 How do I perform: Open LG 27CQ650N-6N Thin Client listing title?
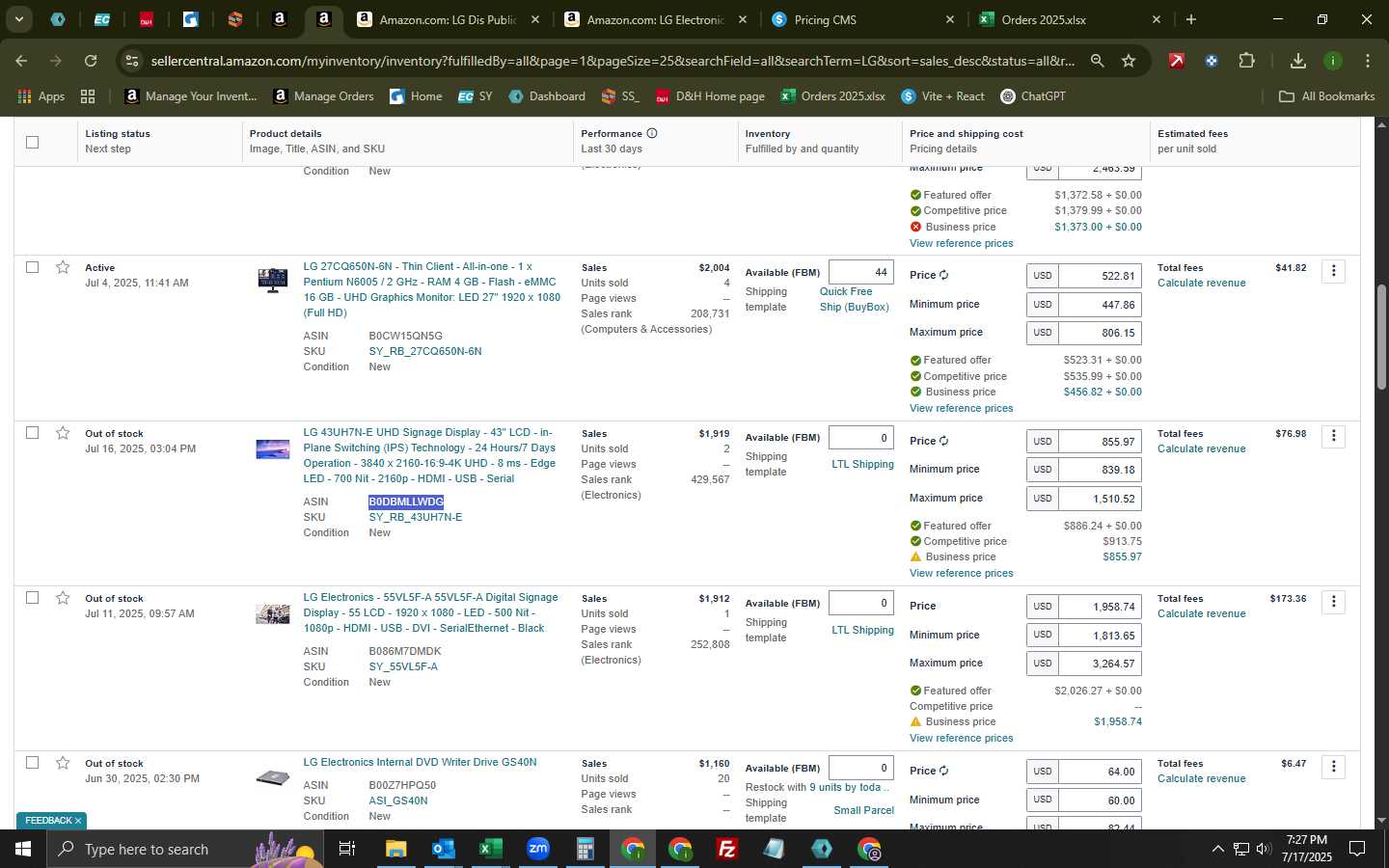pos(431,289)
